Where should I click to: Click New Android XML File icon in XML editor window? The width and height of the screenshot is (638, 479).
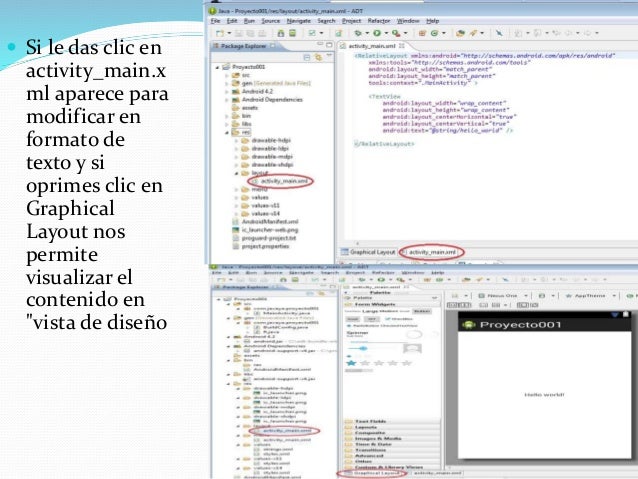pyautogui.click(x=338, y=33)
